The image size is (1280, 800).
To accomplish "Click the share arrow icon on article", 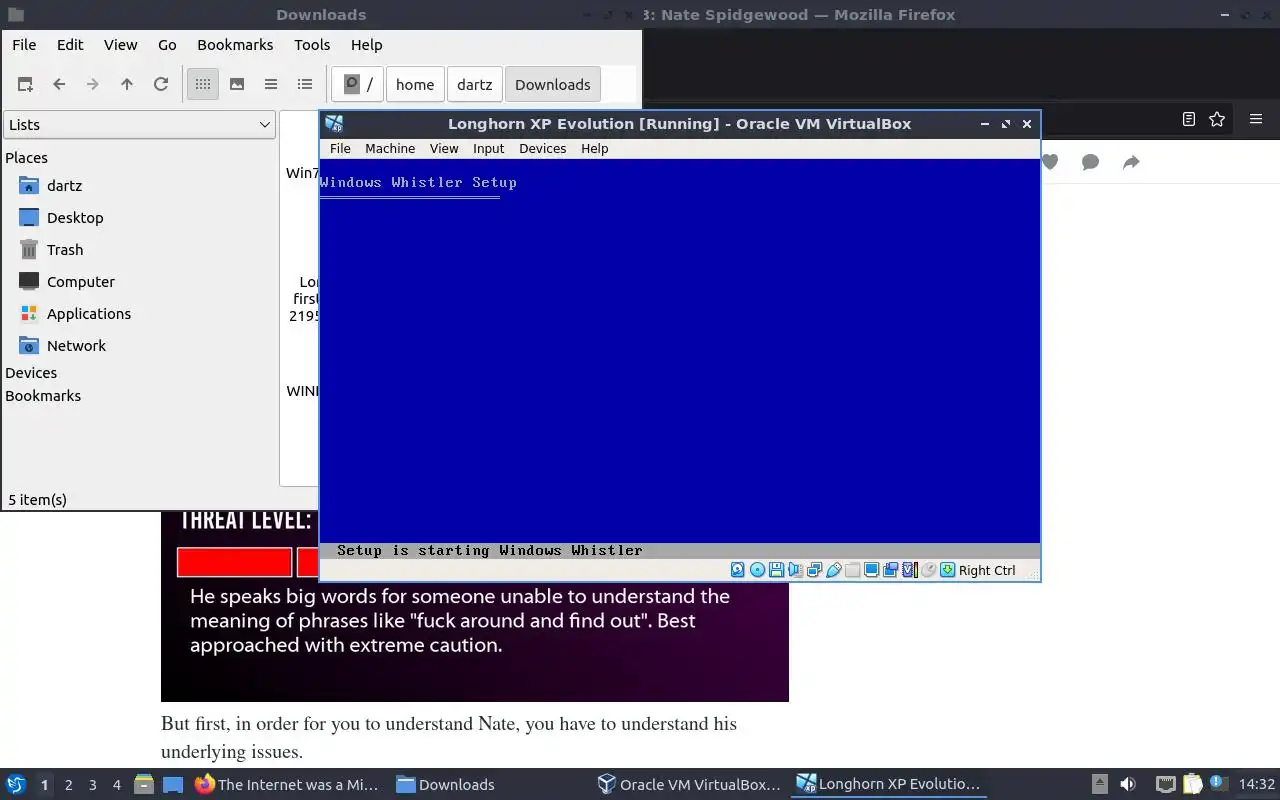I will pos(1131,162).
